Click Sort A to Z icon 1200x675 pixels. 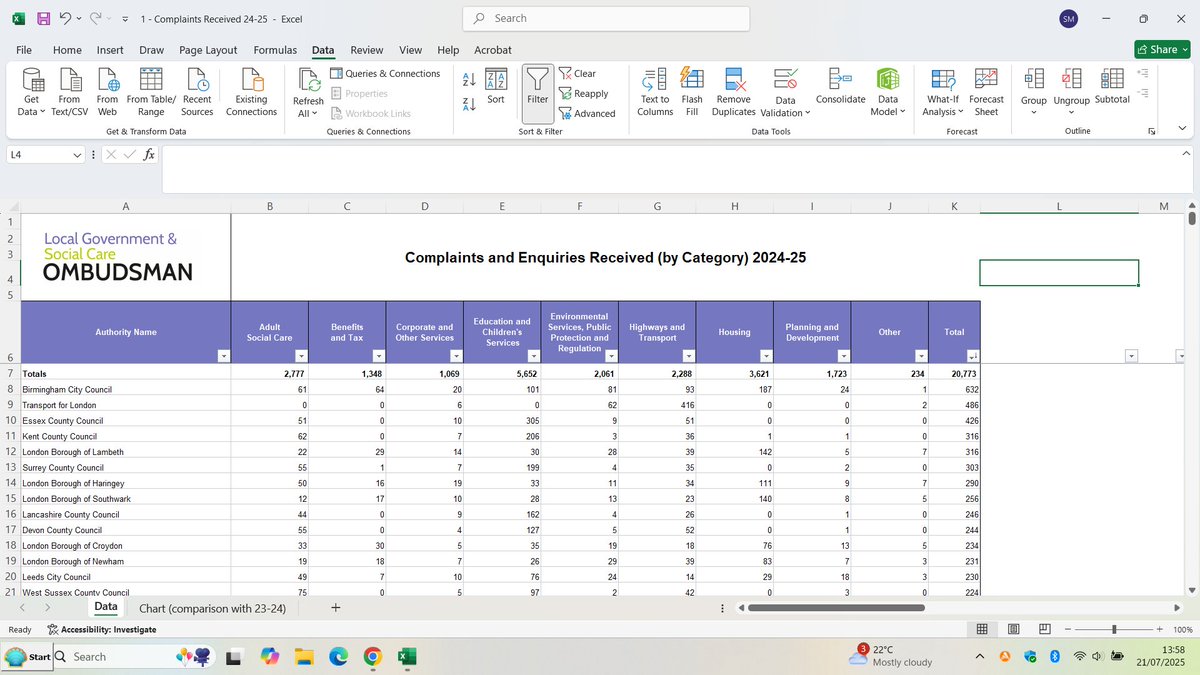[x=469, y=79]
